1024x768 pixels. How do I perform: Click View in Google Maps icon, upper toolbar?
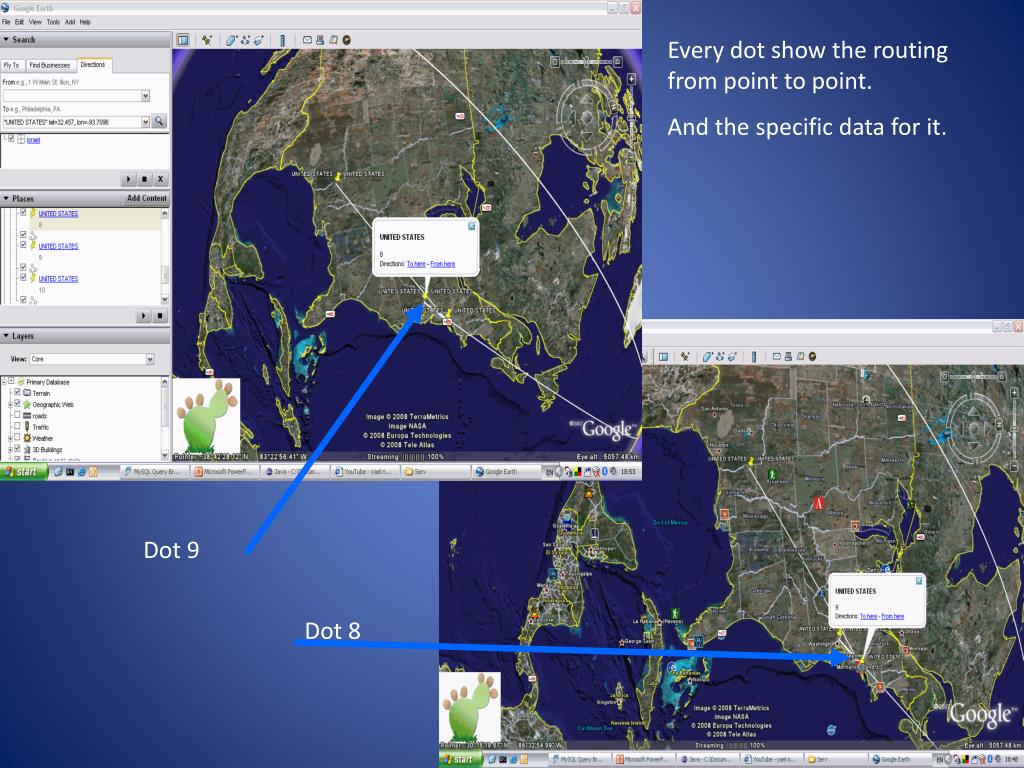tap(334, 40)
